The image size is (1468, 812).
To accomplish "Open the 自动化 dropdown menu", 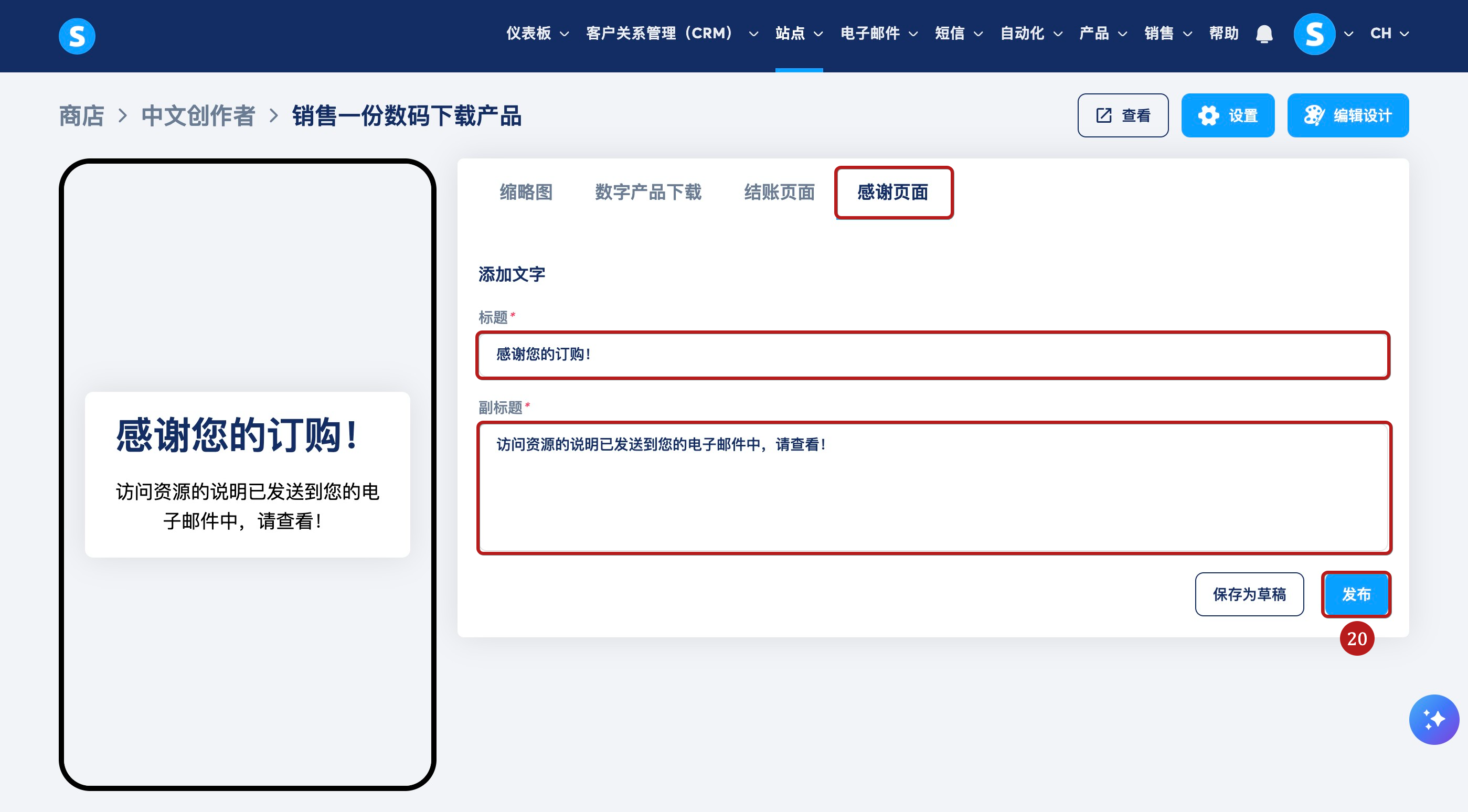I will [x=1030, y=34].
